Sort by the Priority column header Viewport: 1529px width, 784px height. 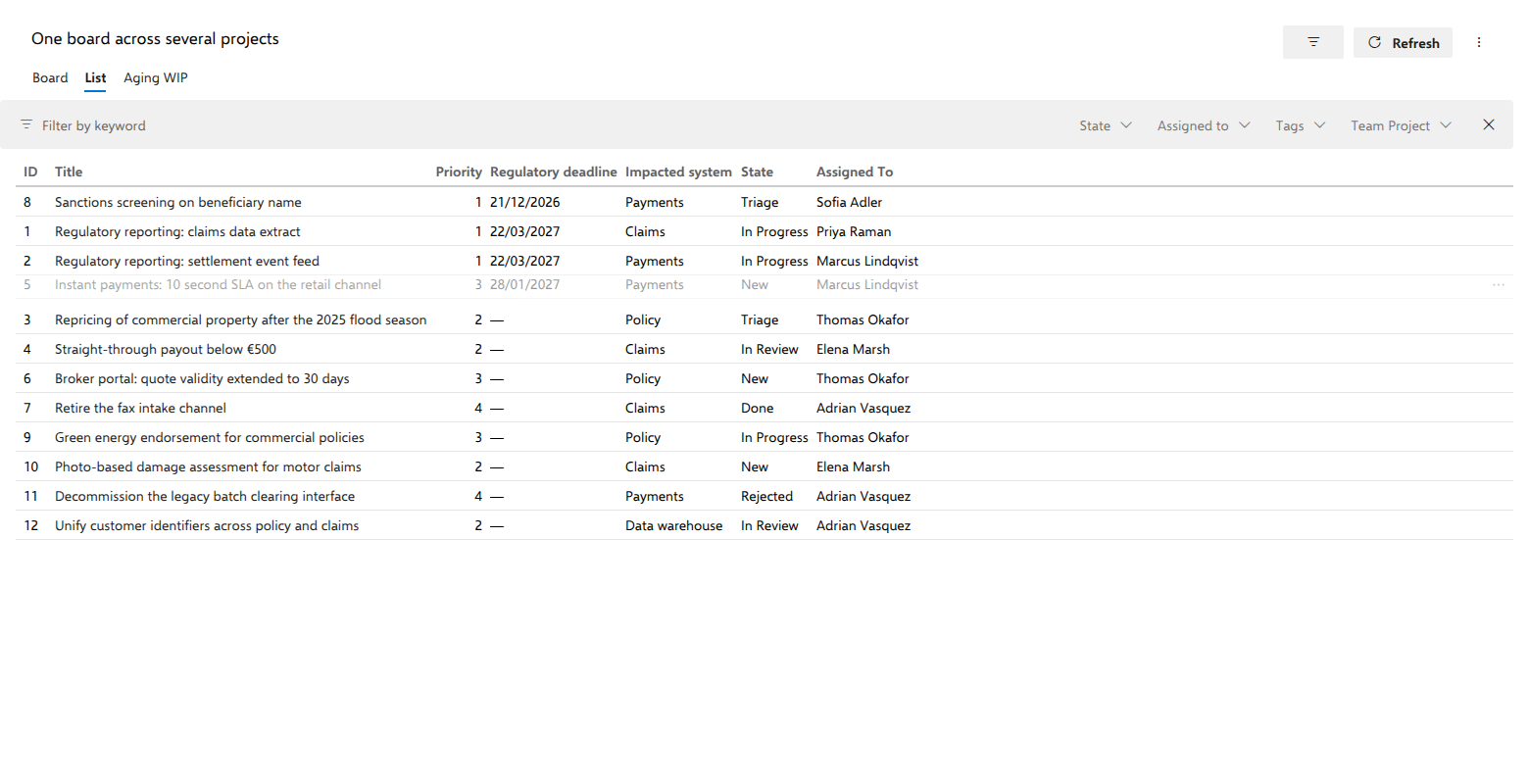point(459,171)
